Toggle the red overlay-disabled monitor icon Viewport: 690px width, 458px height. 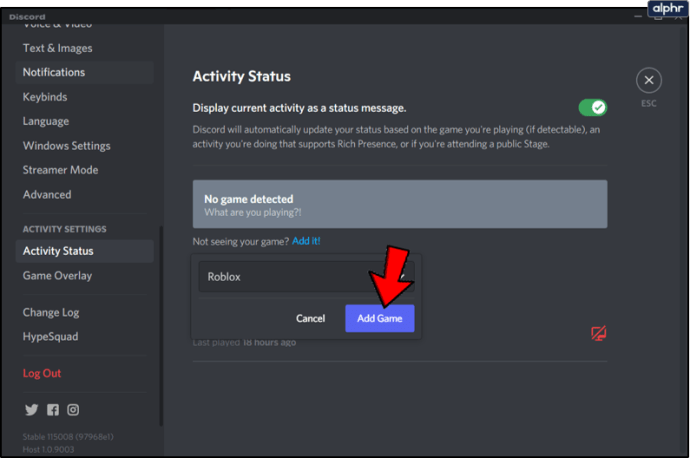click(x=598, y=332)
